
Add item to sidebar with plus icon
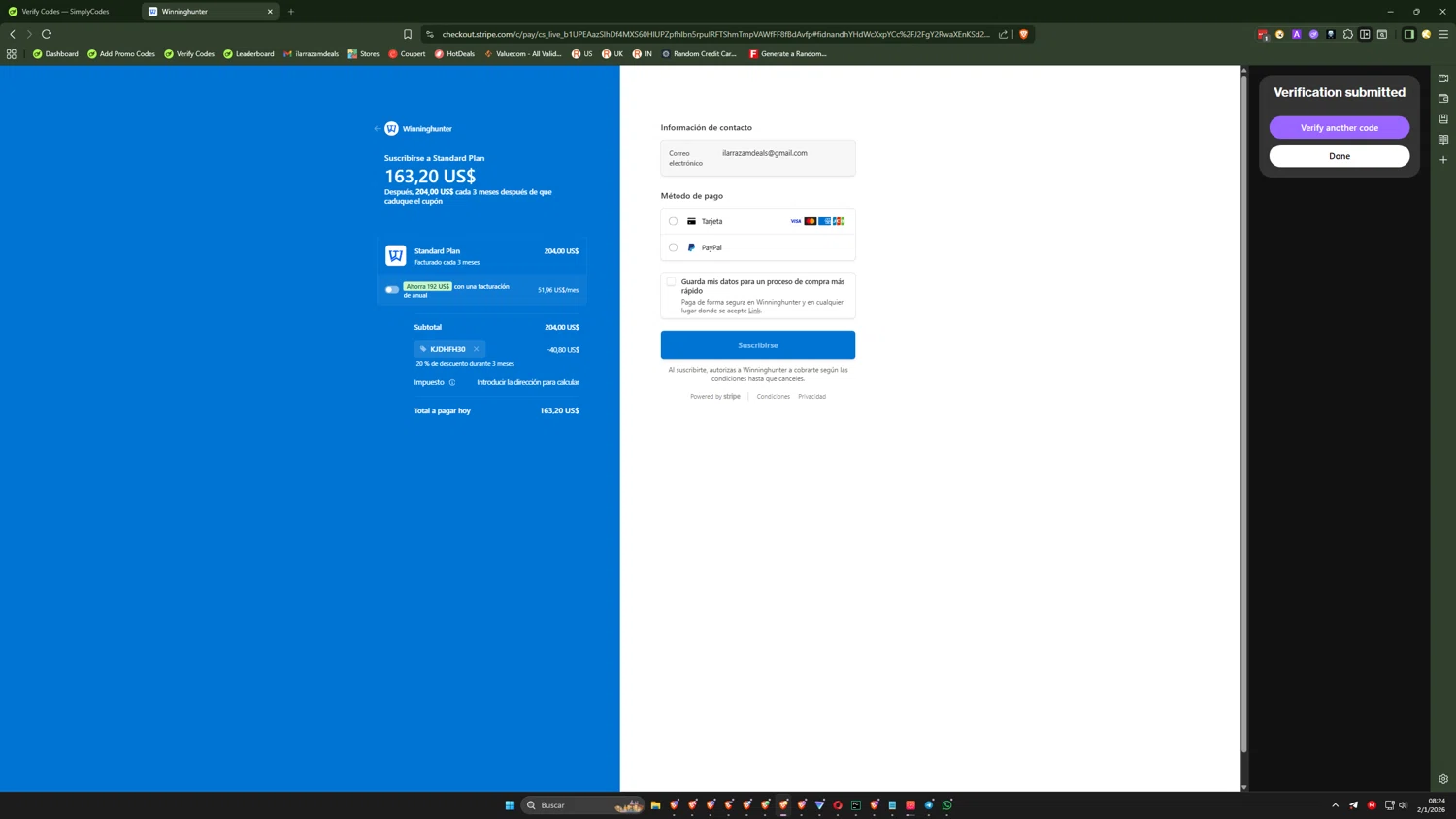1443,160
